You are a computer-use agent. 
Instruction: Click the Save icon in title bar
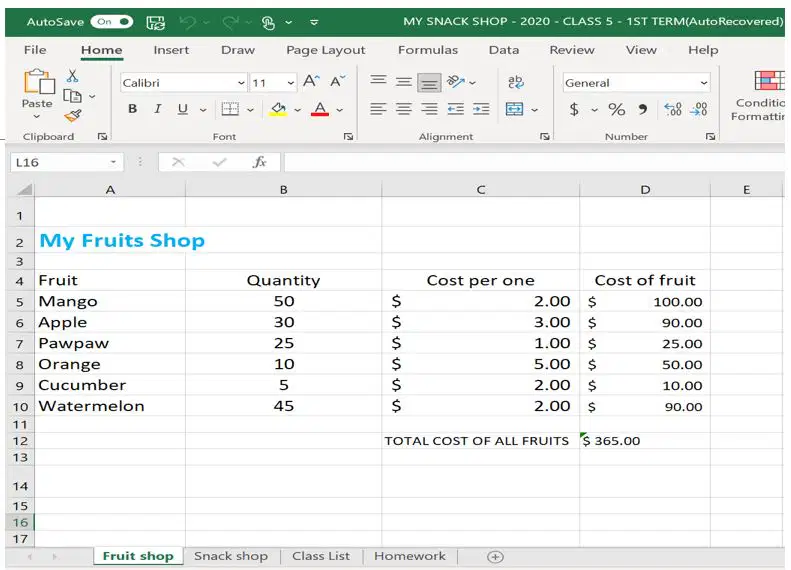point(155,22)
